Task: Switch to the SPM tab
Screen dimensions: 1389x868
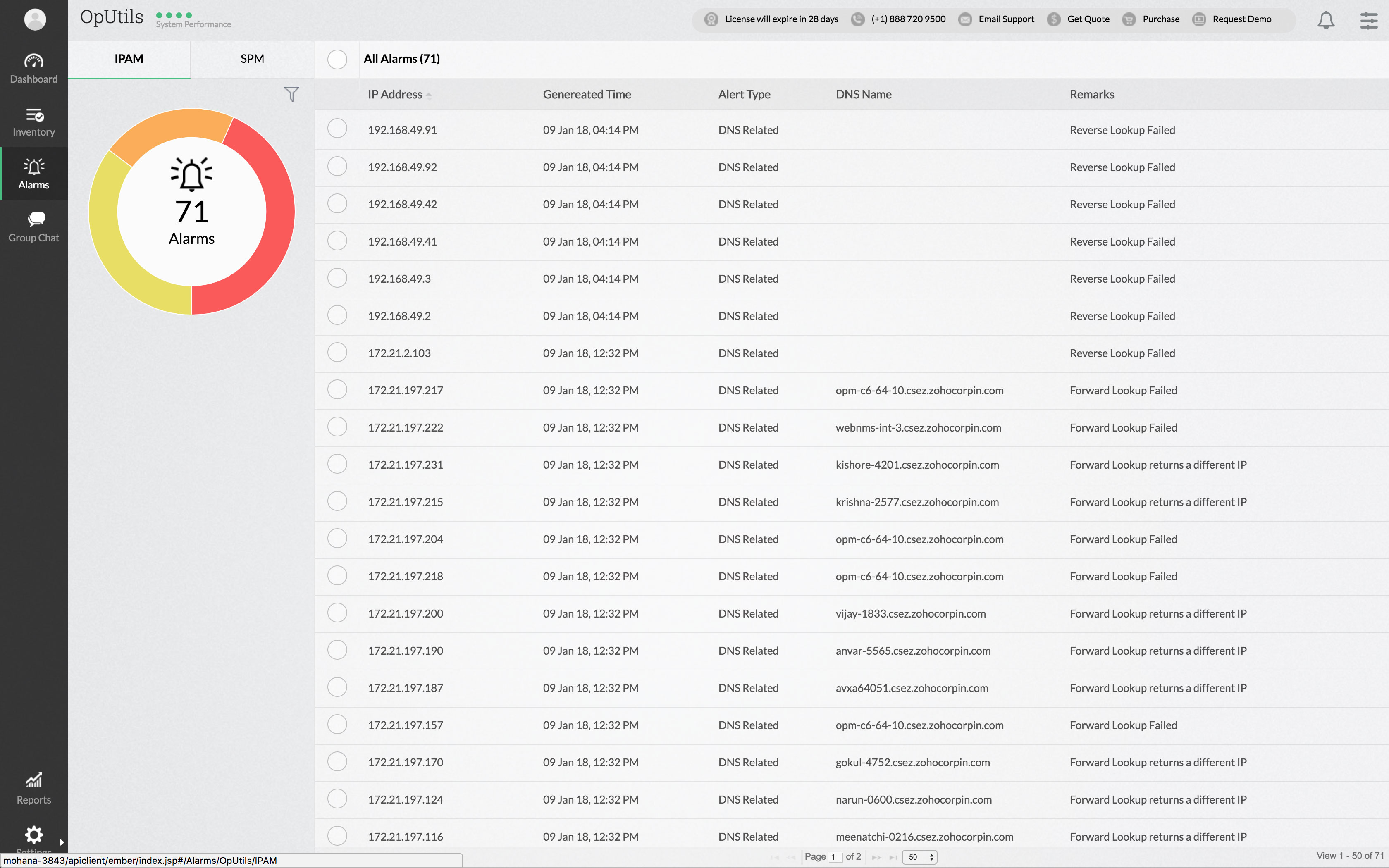Action: [x=252, y=59]
